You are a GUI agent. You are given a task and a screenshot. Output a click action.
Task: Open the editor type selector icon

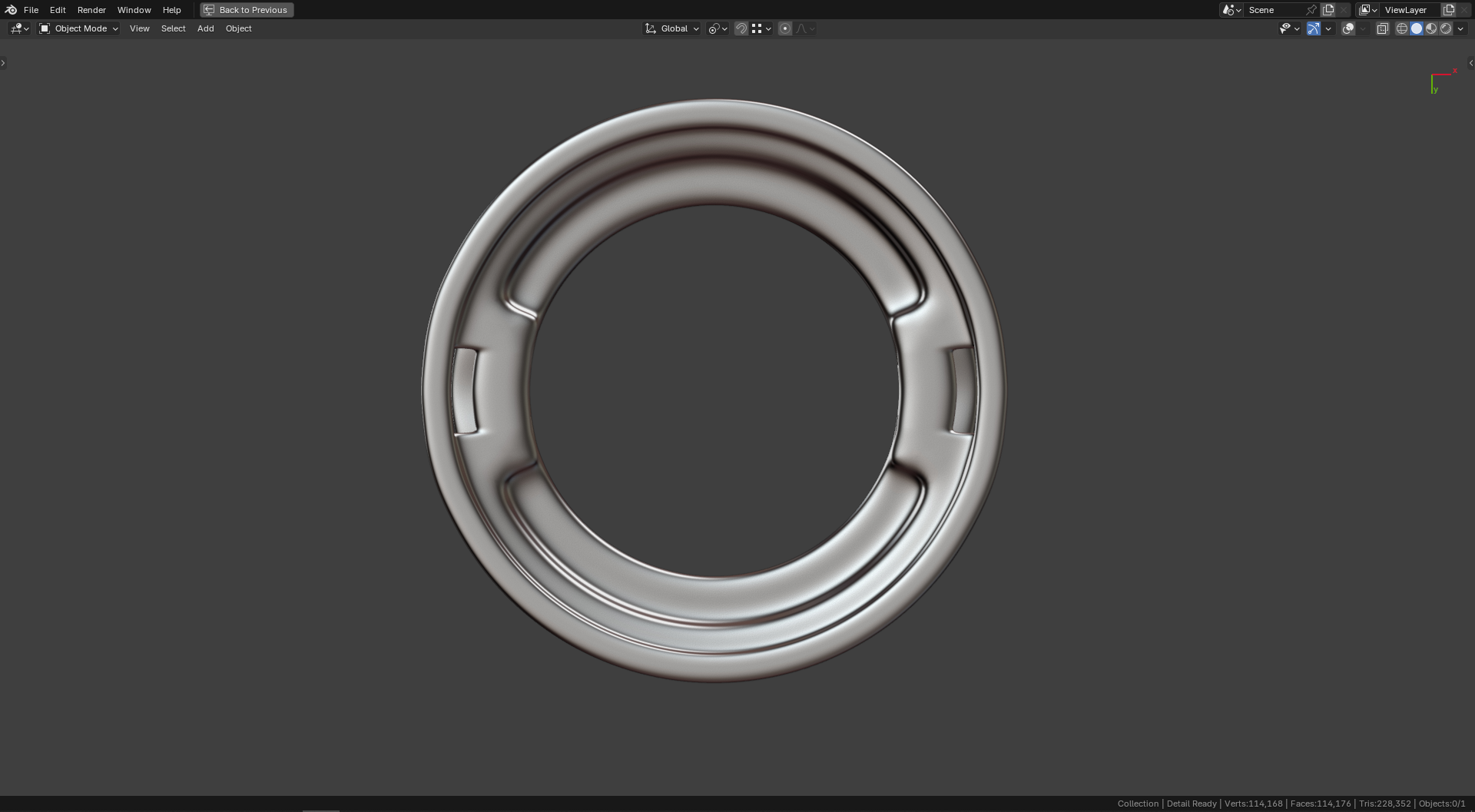pos(19,28)
